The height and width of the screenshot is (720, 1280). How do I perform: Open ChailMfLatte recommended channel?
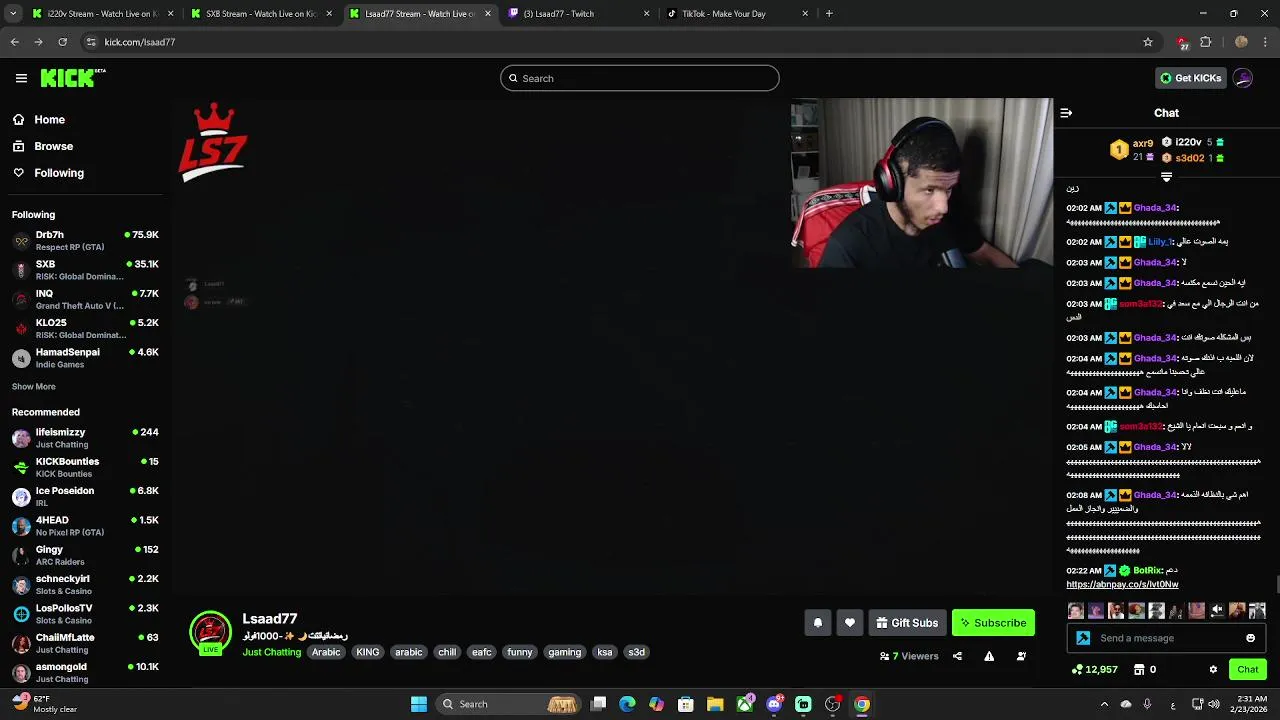click(85, 643)
